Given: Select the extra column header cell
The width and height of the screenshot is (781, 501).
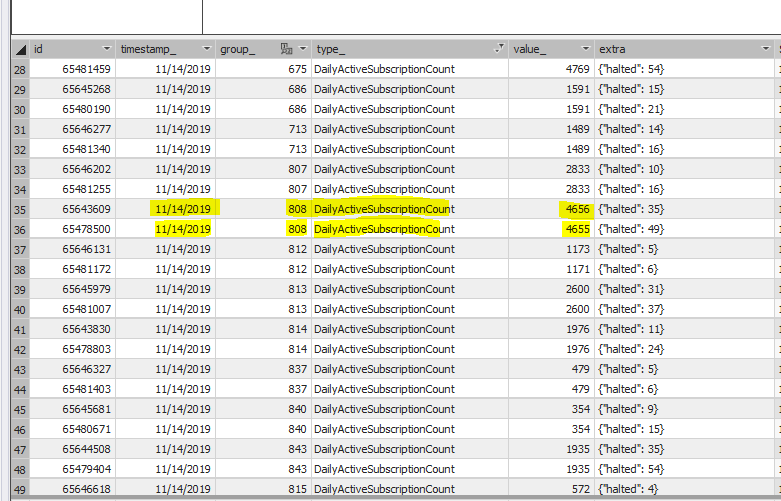Looking at the screenshot, I should [680, 49].
